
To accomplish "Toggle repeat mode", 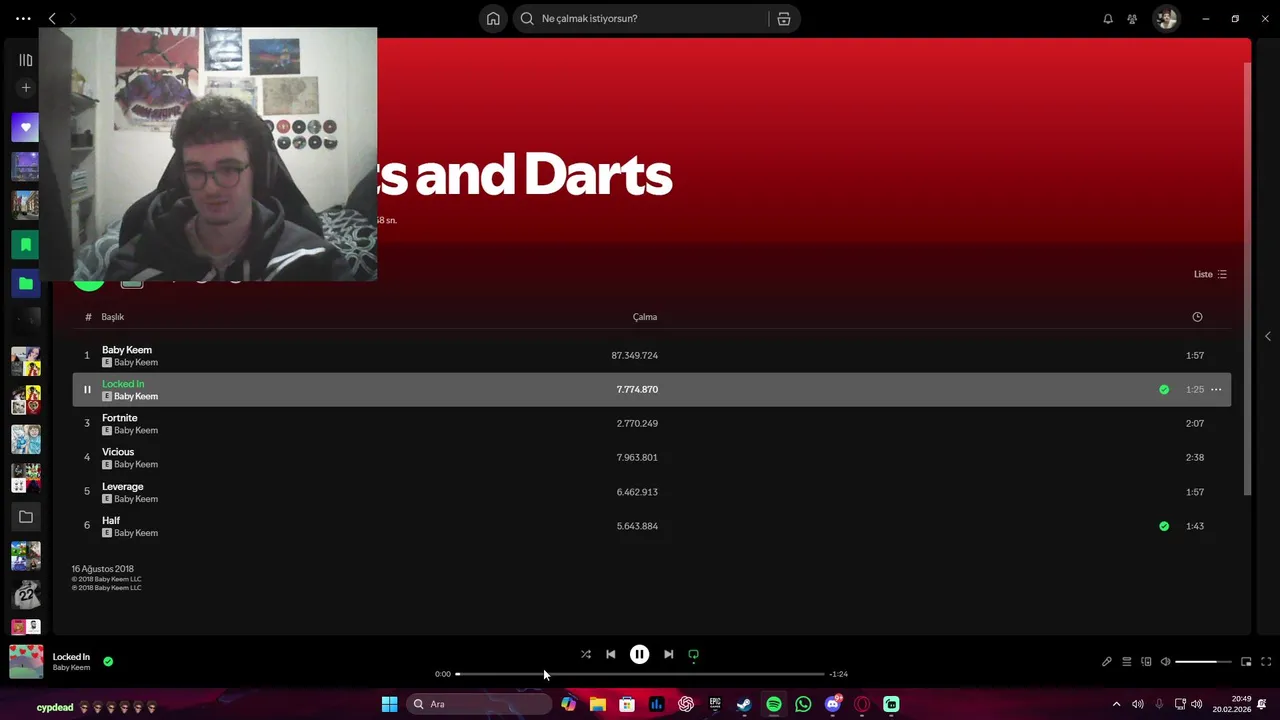I will (694, 654).
